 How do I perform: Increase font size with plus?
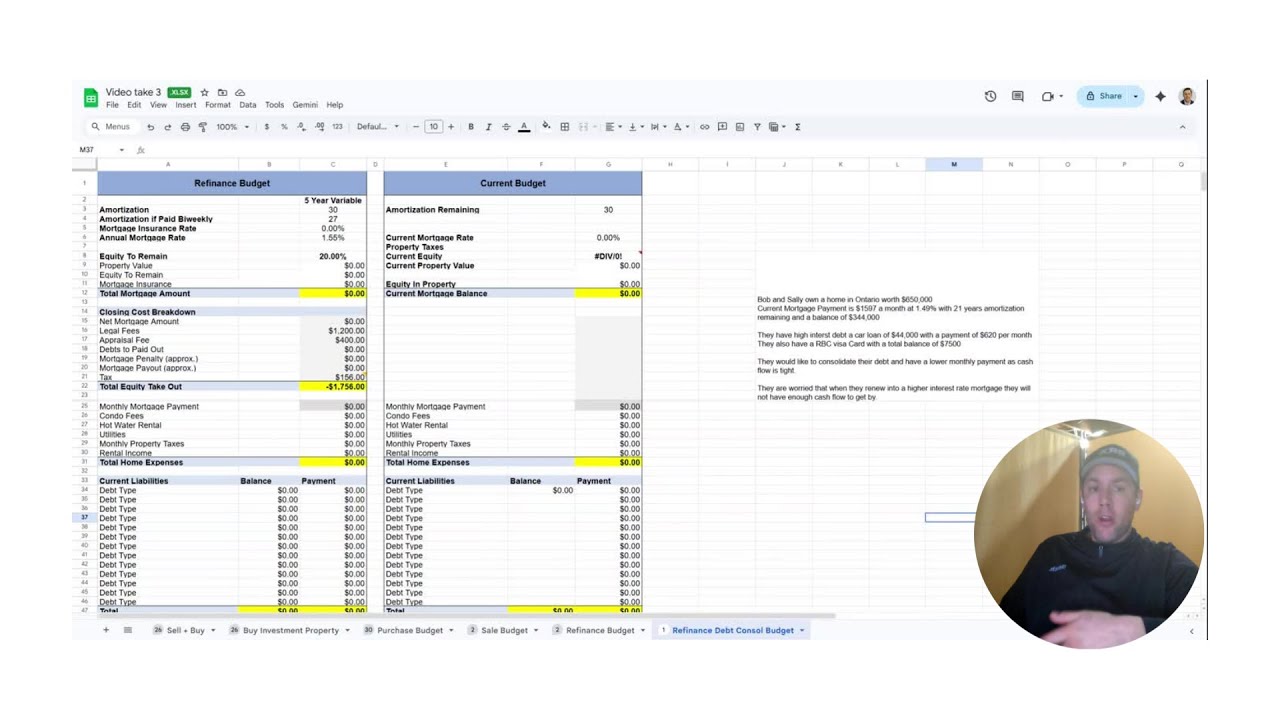(451, 127)
